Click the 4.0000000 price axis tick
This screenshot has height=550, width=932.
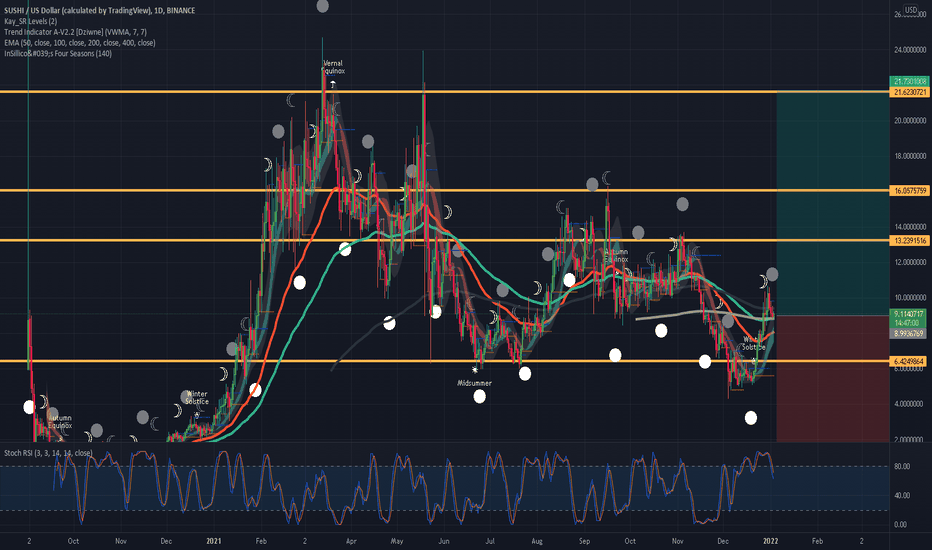(910, 404)
